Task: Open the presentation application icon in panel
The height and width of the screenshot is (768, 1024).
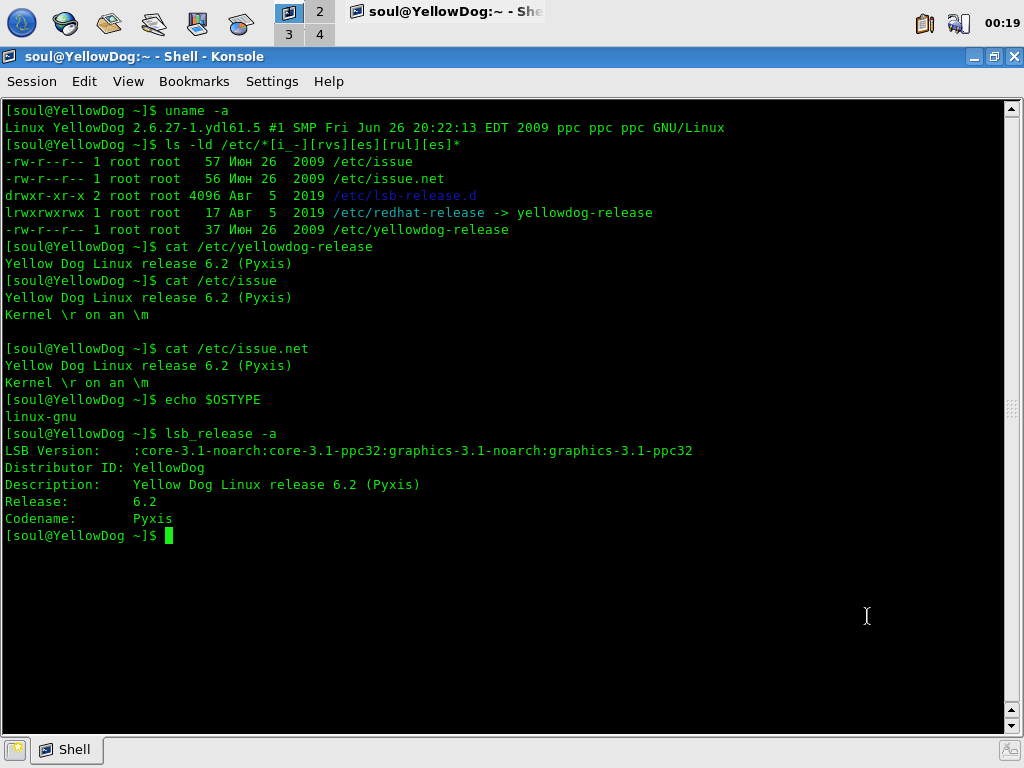Action: pyautogui.click(x=197, y=24)
